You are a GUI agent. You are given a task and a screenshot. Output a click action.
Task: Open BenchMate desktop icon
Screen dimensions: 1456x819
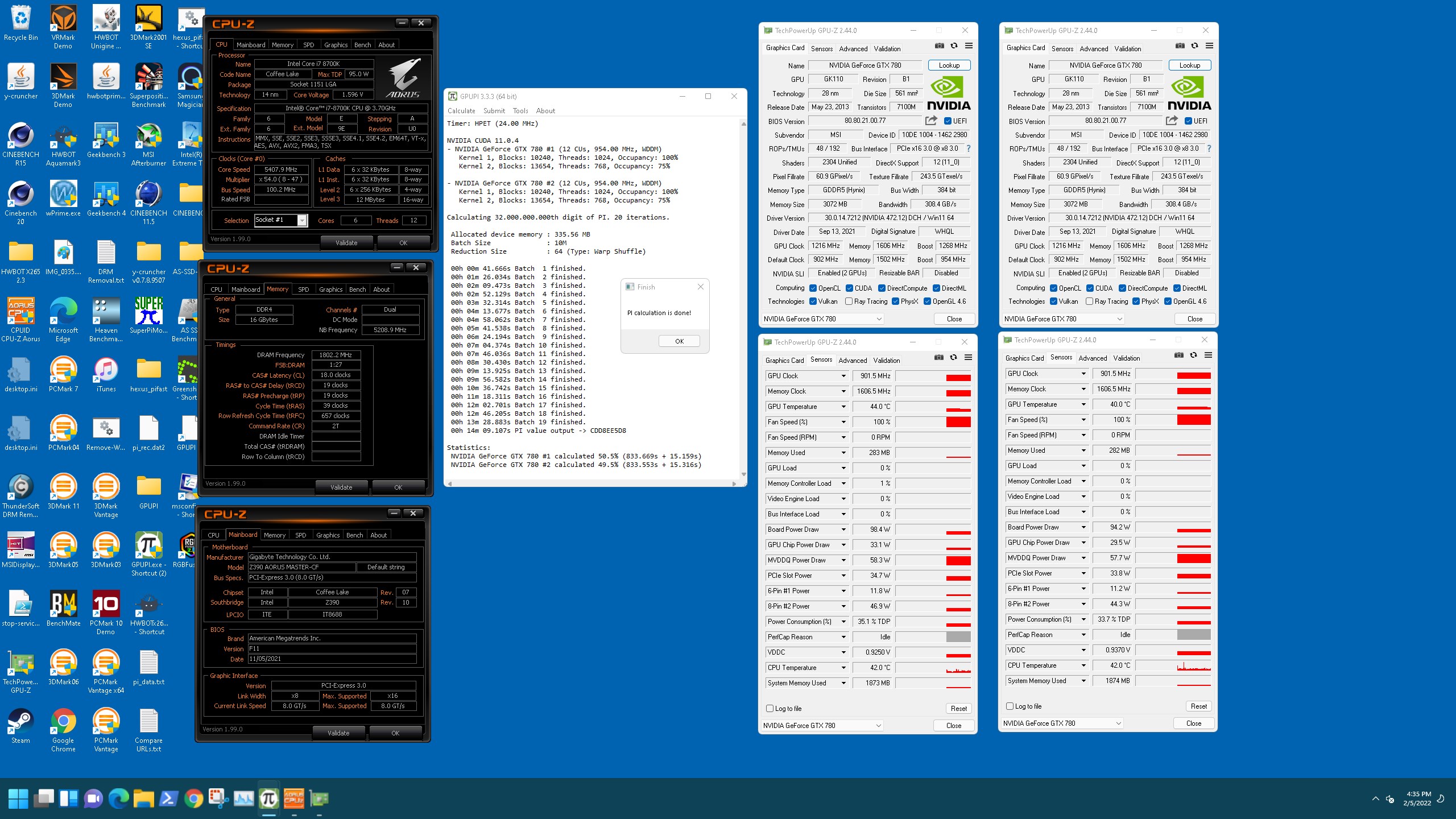coord(63,609)
